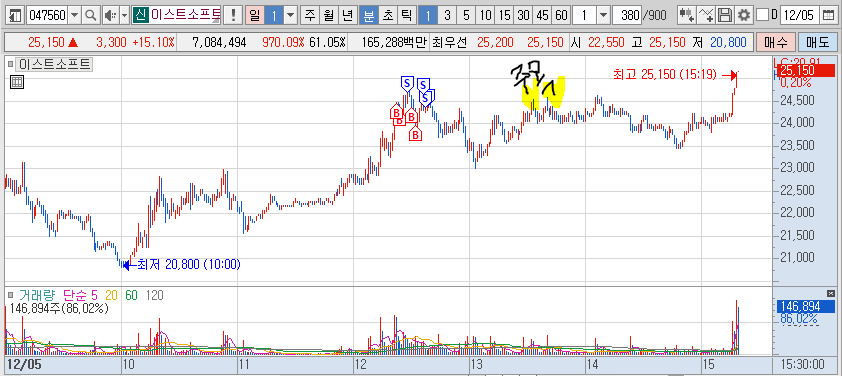The width and height of the screenshot is (842, 376).
Task: Click small square before 이스트소프트 chart label
Action: point(11,65)
